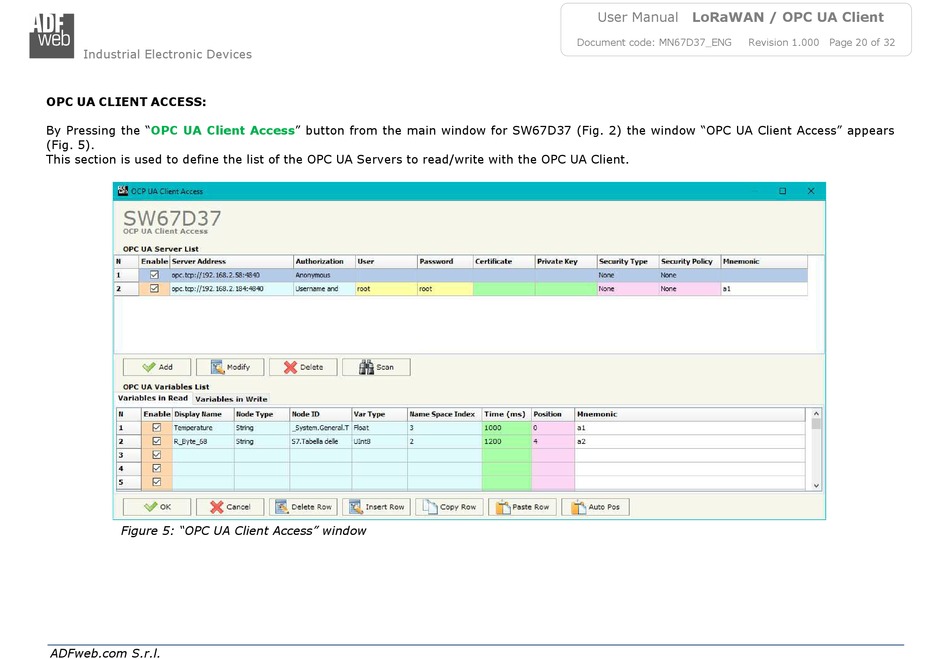The width and height of the screenshot is (950, 659).
Task: Click the Auto Pos button
Action: [x=596, y=507]
